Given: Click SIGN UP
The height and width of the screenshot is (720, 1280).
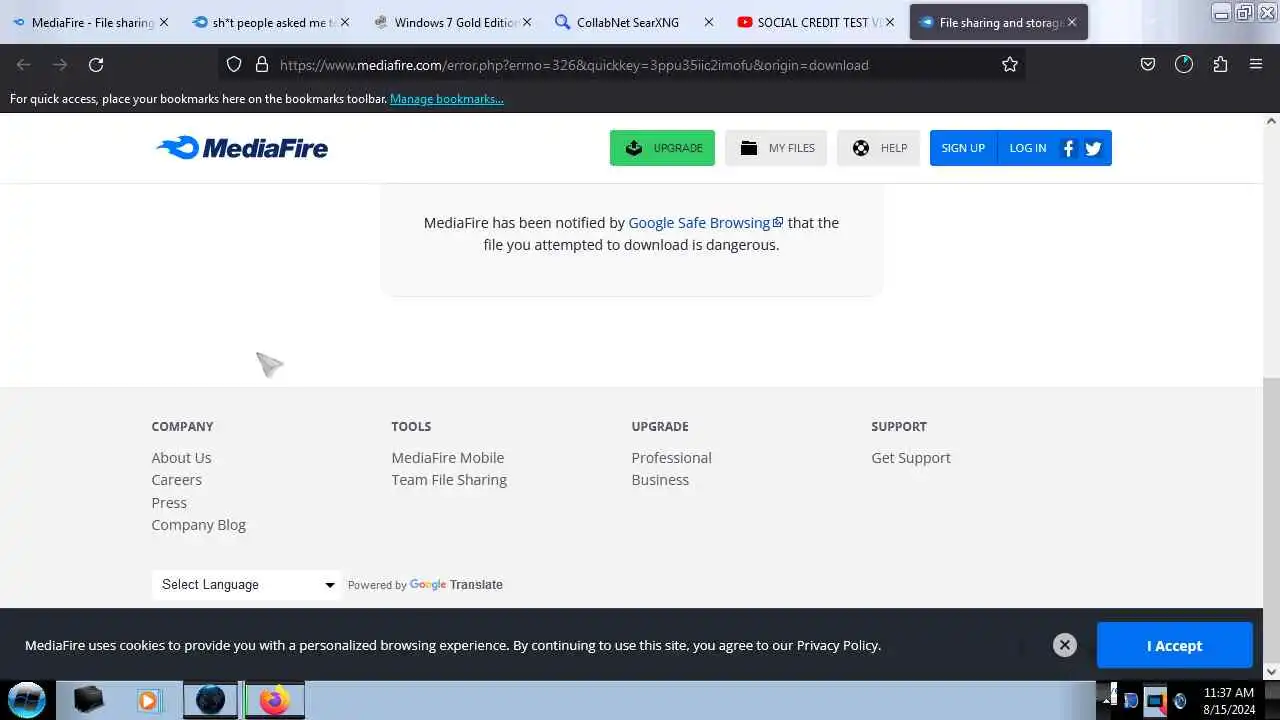Looking at the screenshot, I should [x=963, y=148].
